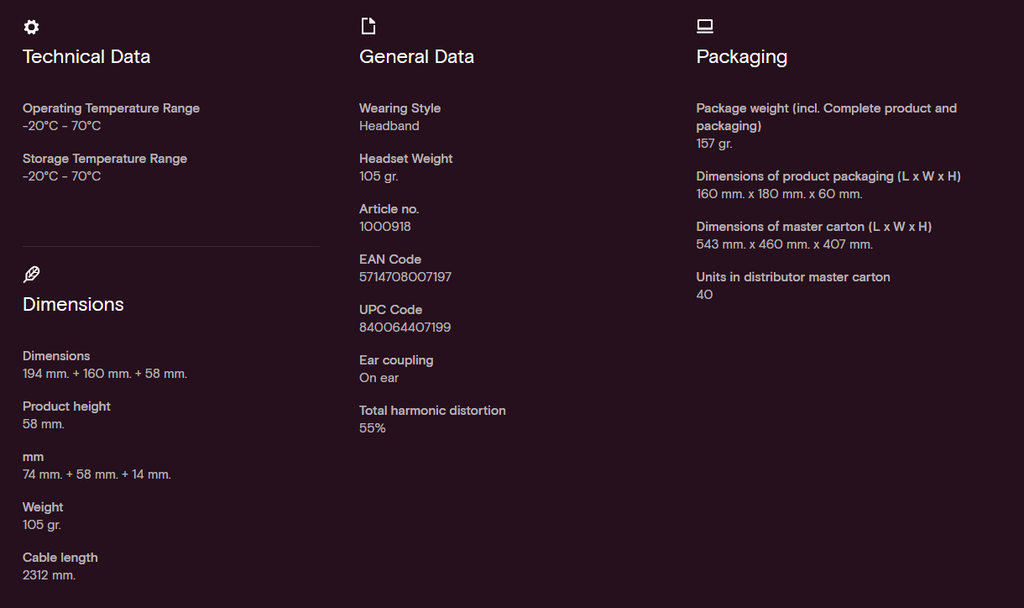The image size is (1024, 608).
Task: Click the gear icon above Technical Data
Action: coord(31,27)
